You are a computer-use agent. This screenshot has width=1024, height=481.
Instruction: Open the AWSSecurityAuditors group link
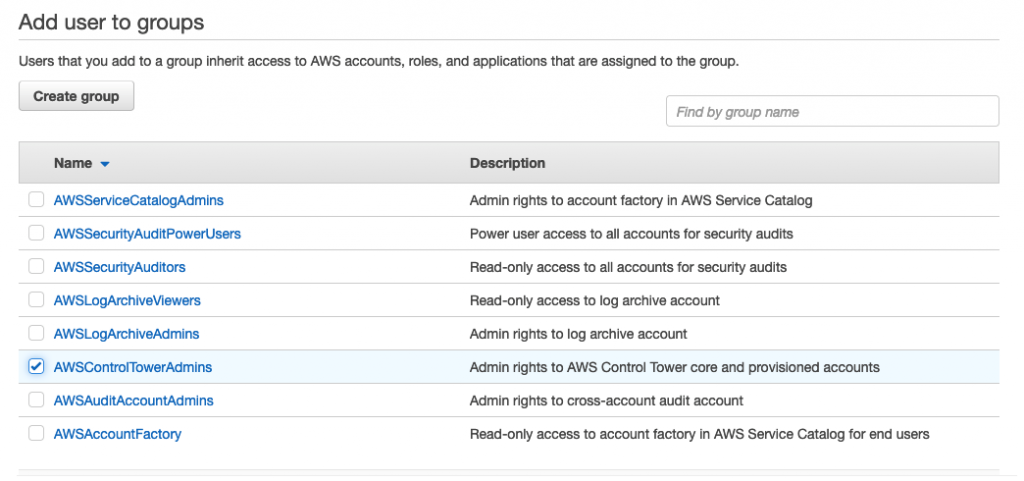pyautogui.click(x=120, y=267)
